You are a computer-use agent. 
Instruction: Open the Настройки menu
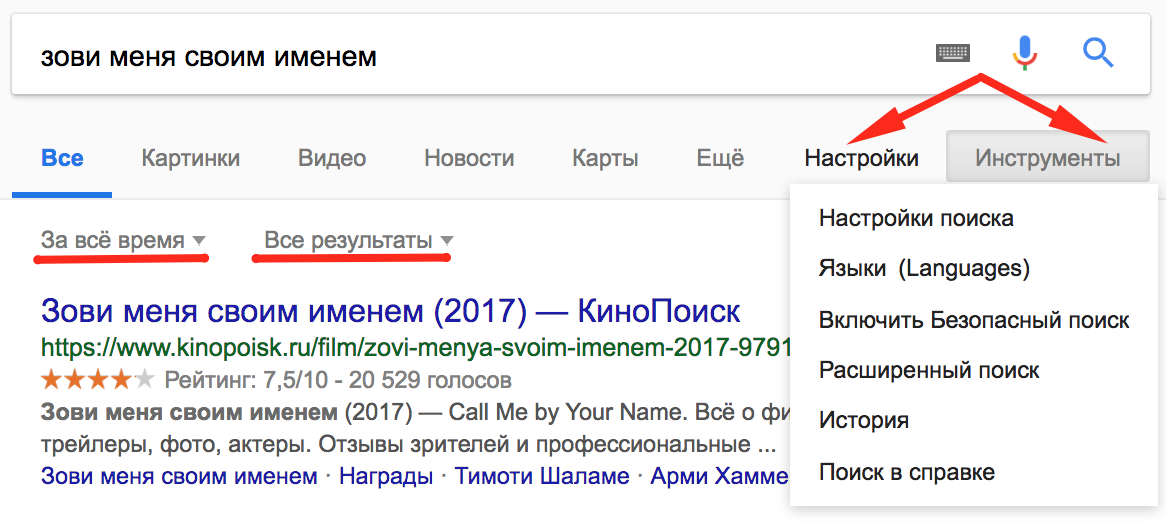tap(862, 158)
